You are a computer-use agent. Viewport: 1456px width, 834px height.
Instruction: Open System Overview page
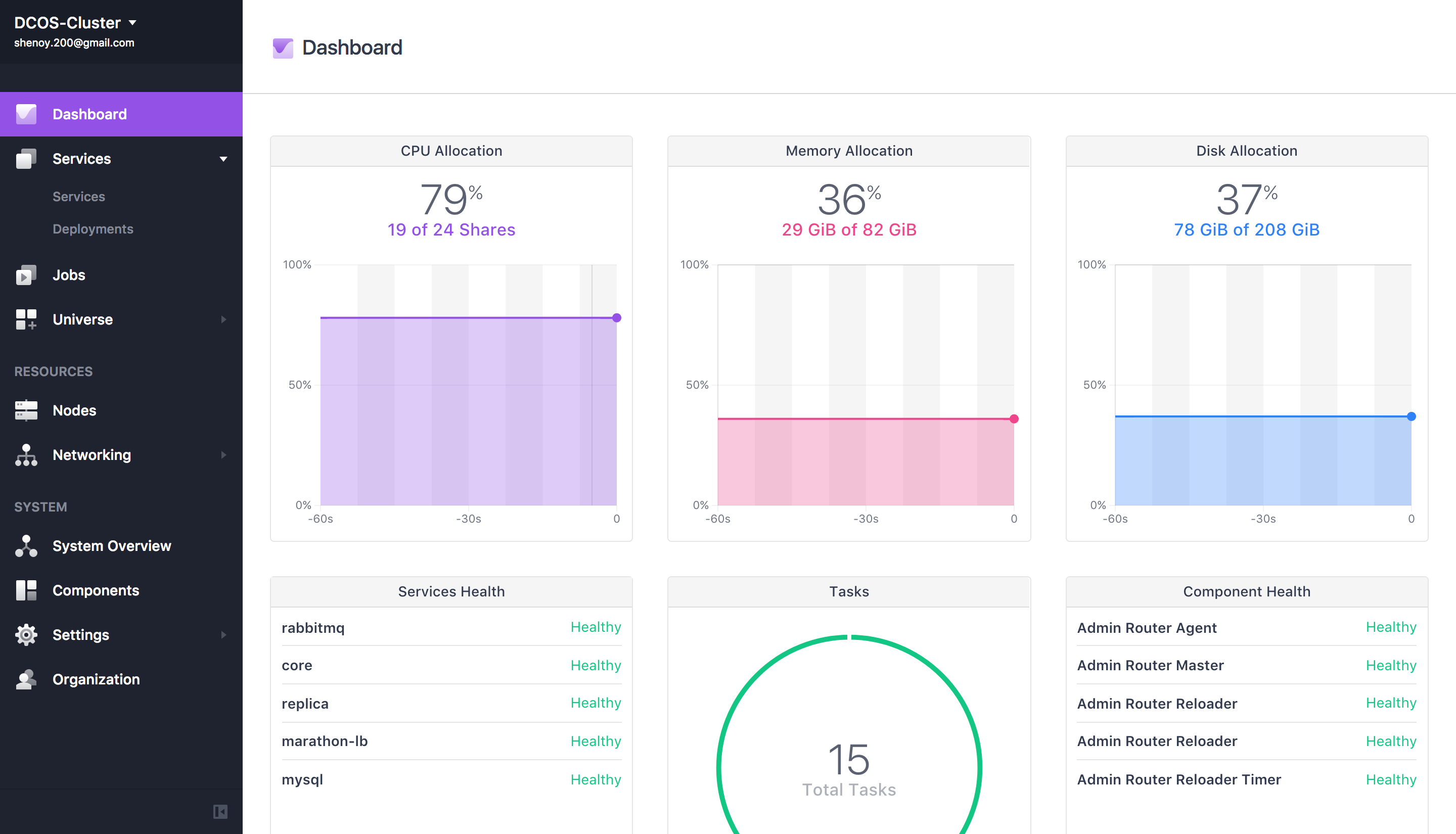tap(112, 546)
